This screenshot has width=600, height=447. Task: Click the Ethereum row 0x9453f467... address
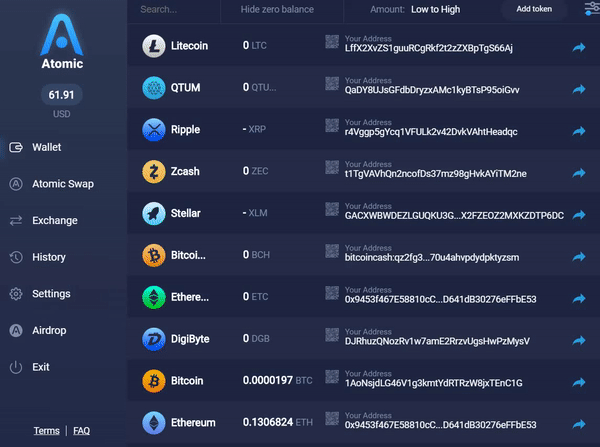(440, 425)
